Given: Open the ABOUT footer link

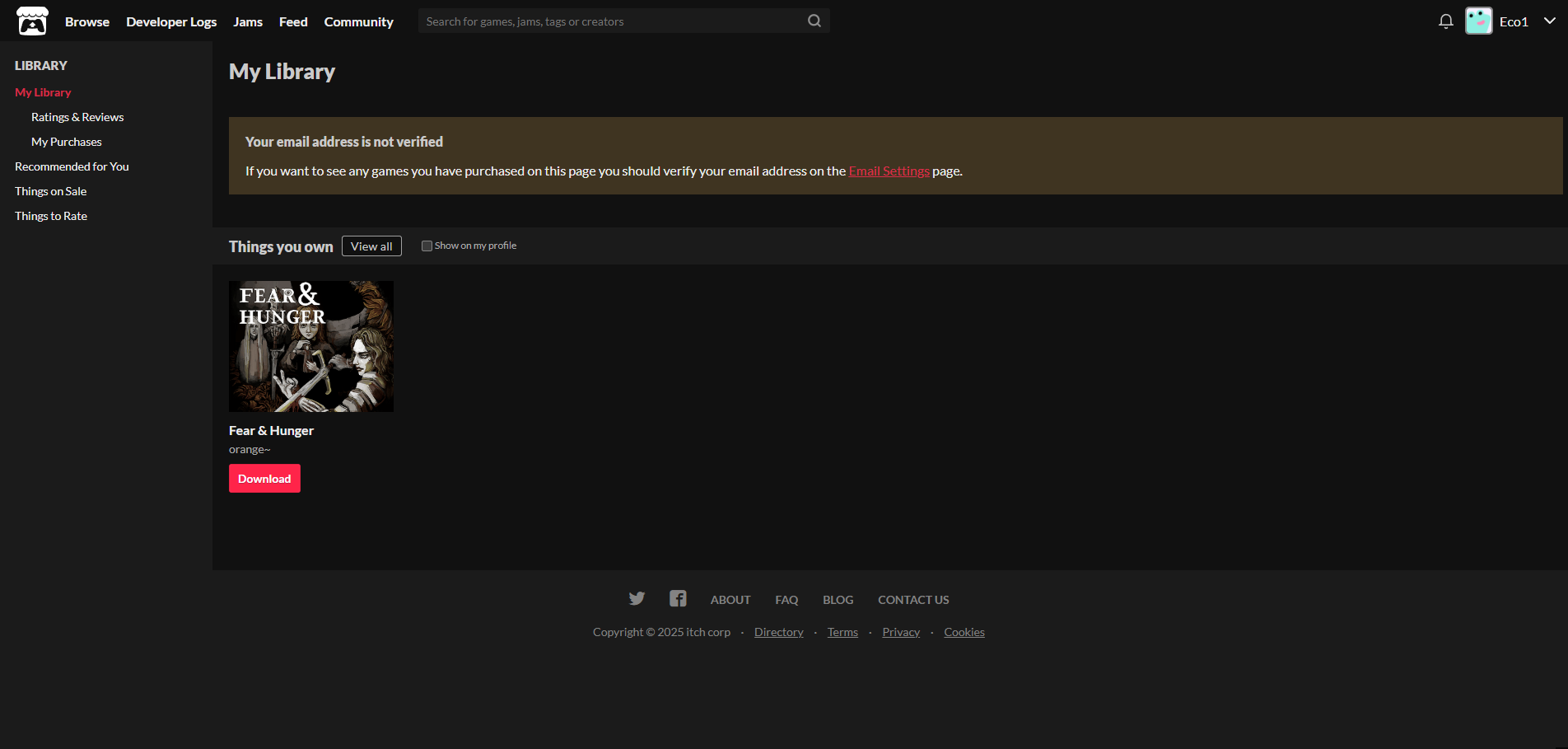Looking at the screenshot, I should coord(730,600).
